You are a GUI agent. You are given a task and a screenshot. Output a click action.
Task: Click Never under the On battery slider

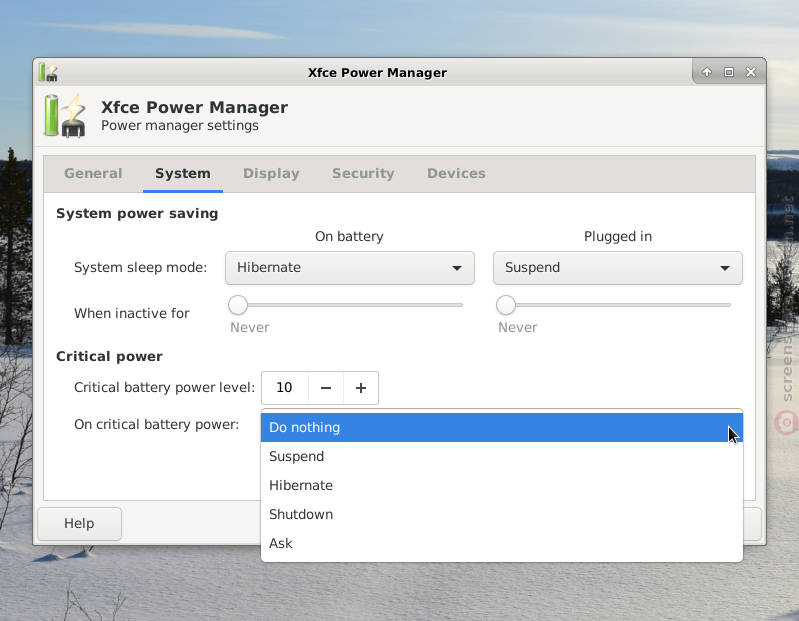click(x=250, y=328)
